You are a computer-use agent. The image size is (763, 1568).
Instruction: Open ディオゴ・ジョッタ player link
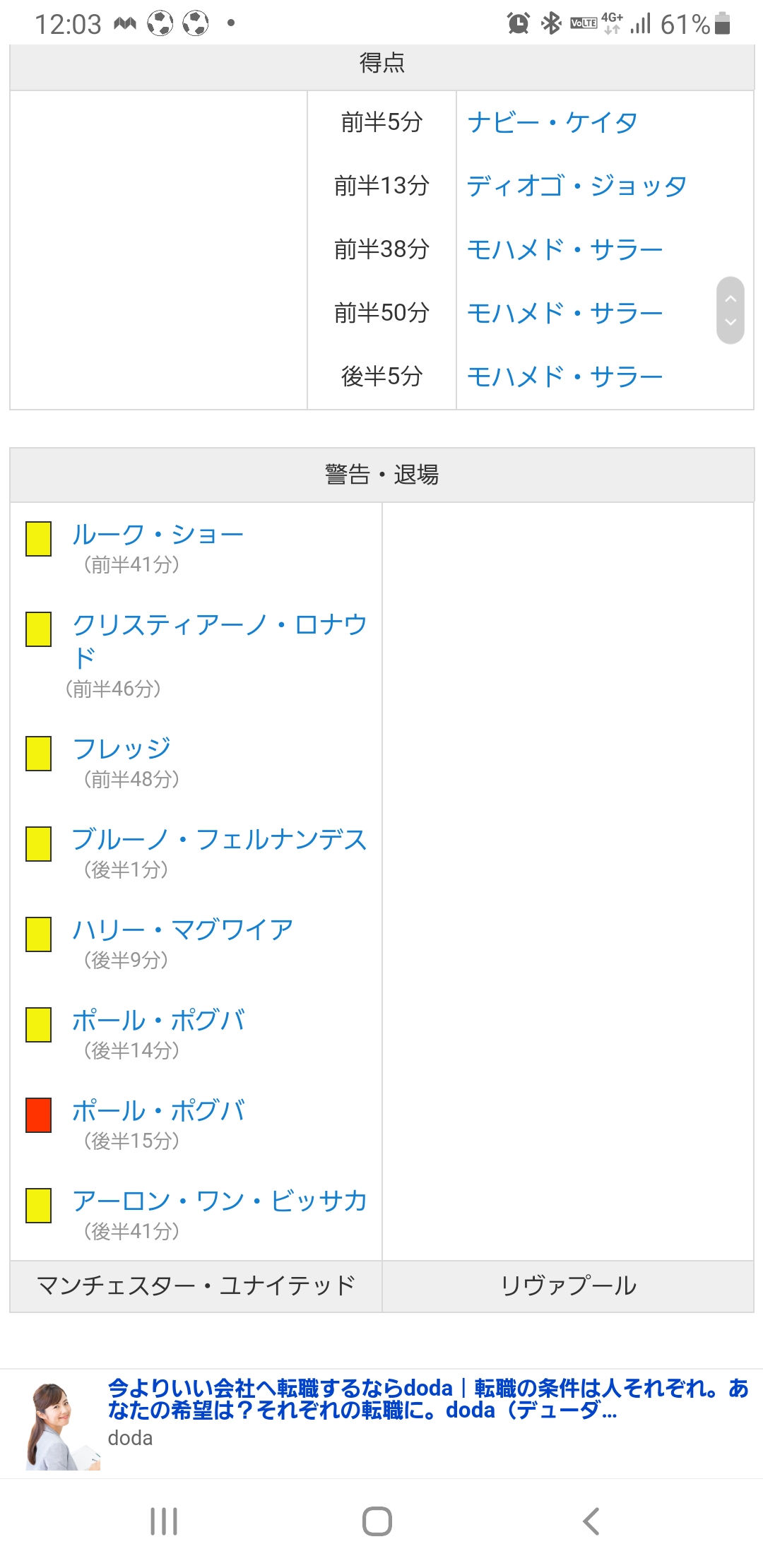tap(576, 186)
